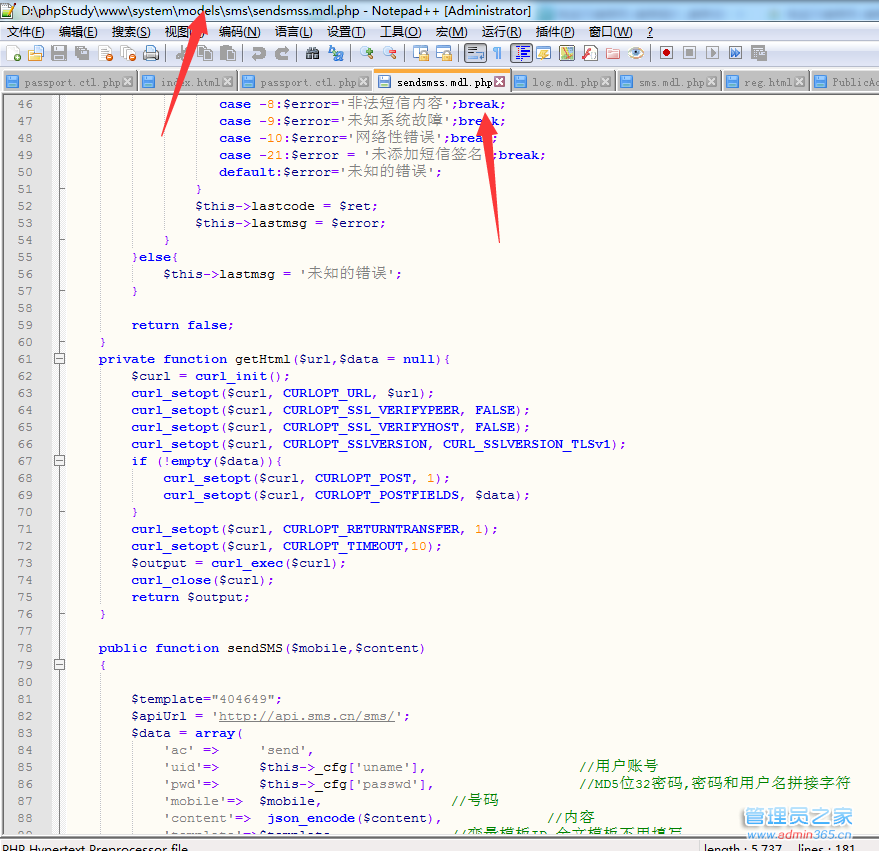Collapse the sendSMS function fold at line 79
879x851 pixels.
pos(59,665)
